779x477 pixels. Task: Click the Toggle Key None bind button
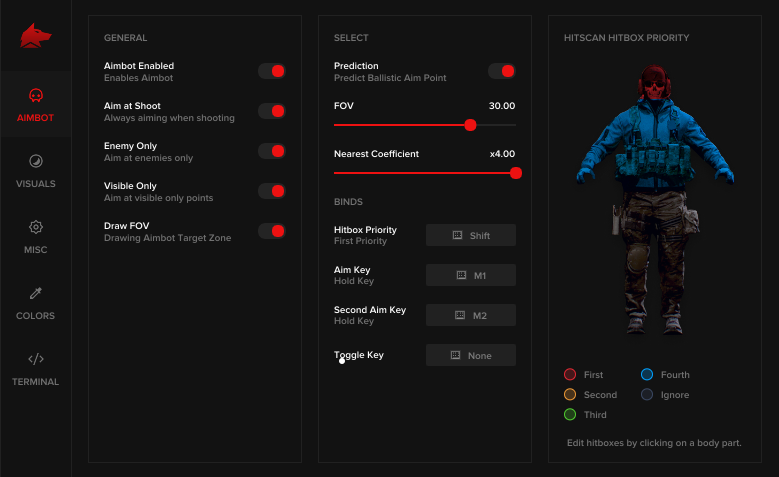[471, 355]
